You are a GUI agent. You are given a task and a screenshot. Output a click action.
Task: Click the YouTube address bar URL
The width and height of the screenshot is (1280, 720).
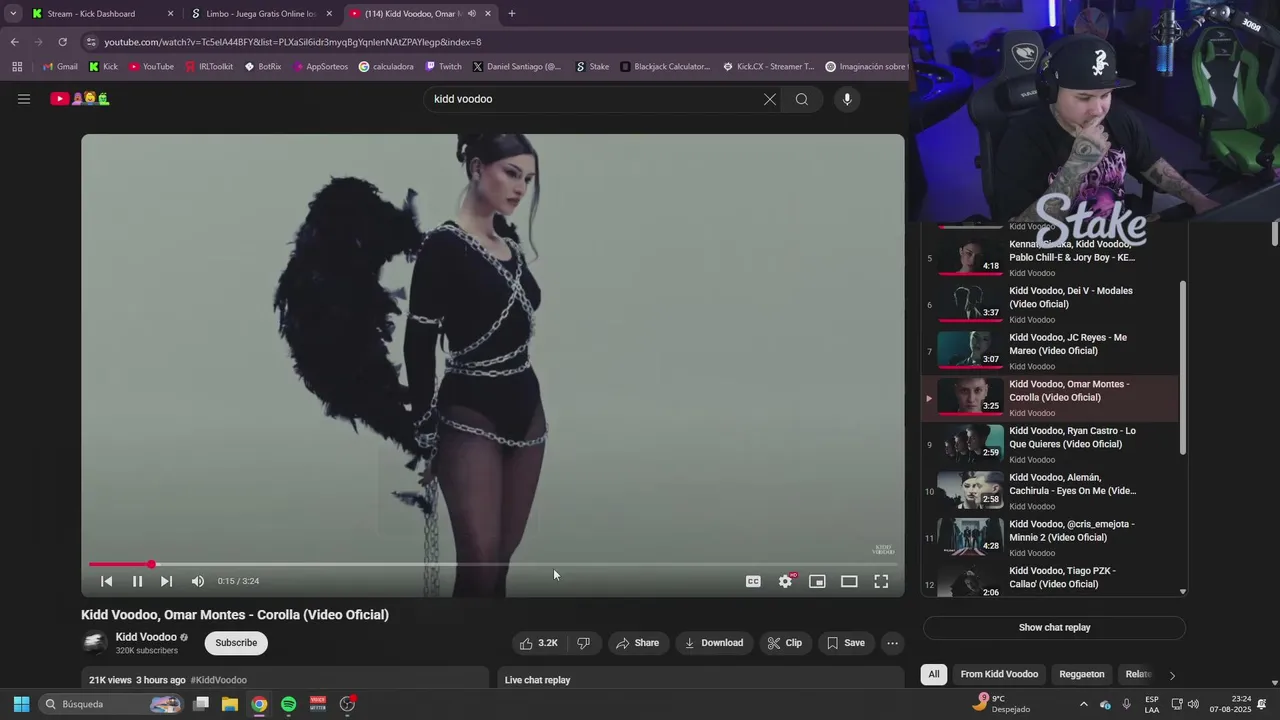tap(293, 42)
